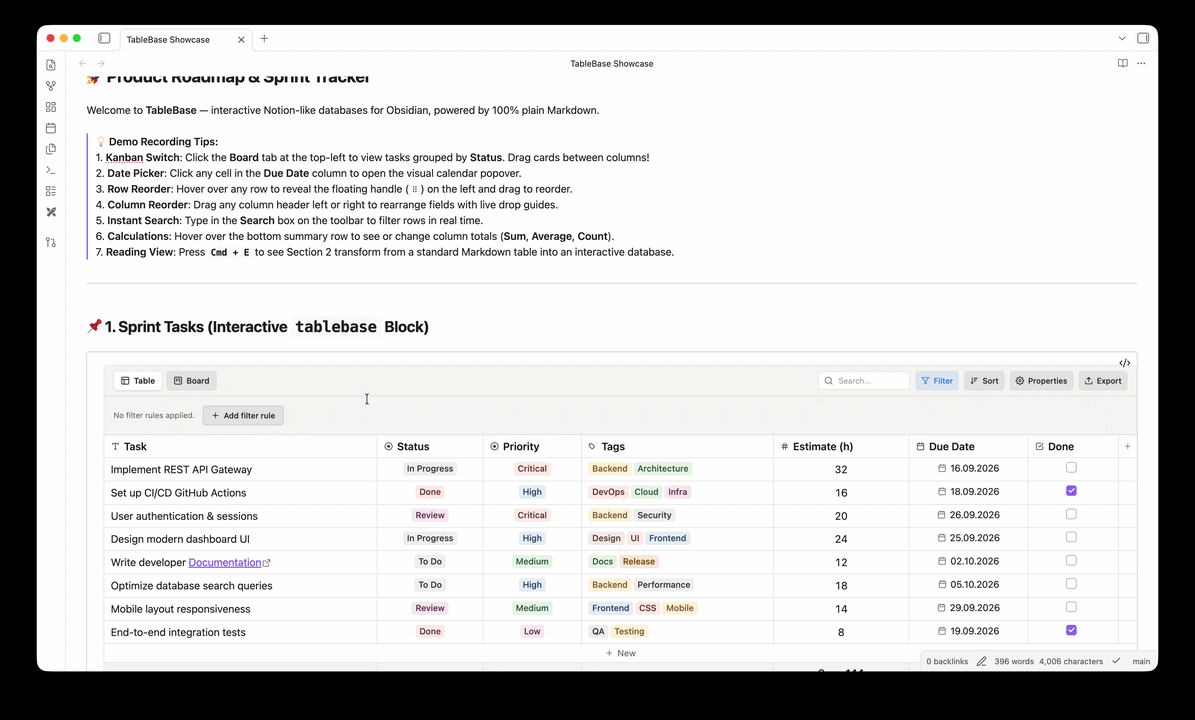Click the Sort button
Viewport: 1195px width, 720px height.
pyautogui.click(x=984, y=381)
